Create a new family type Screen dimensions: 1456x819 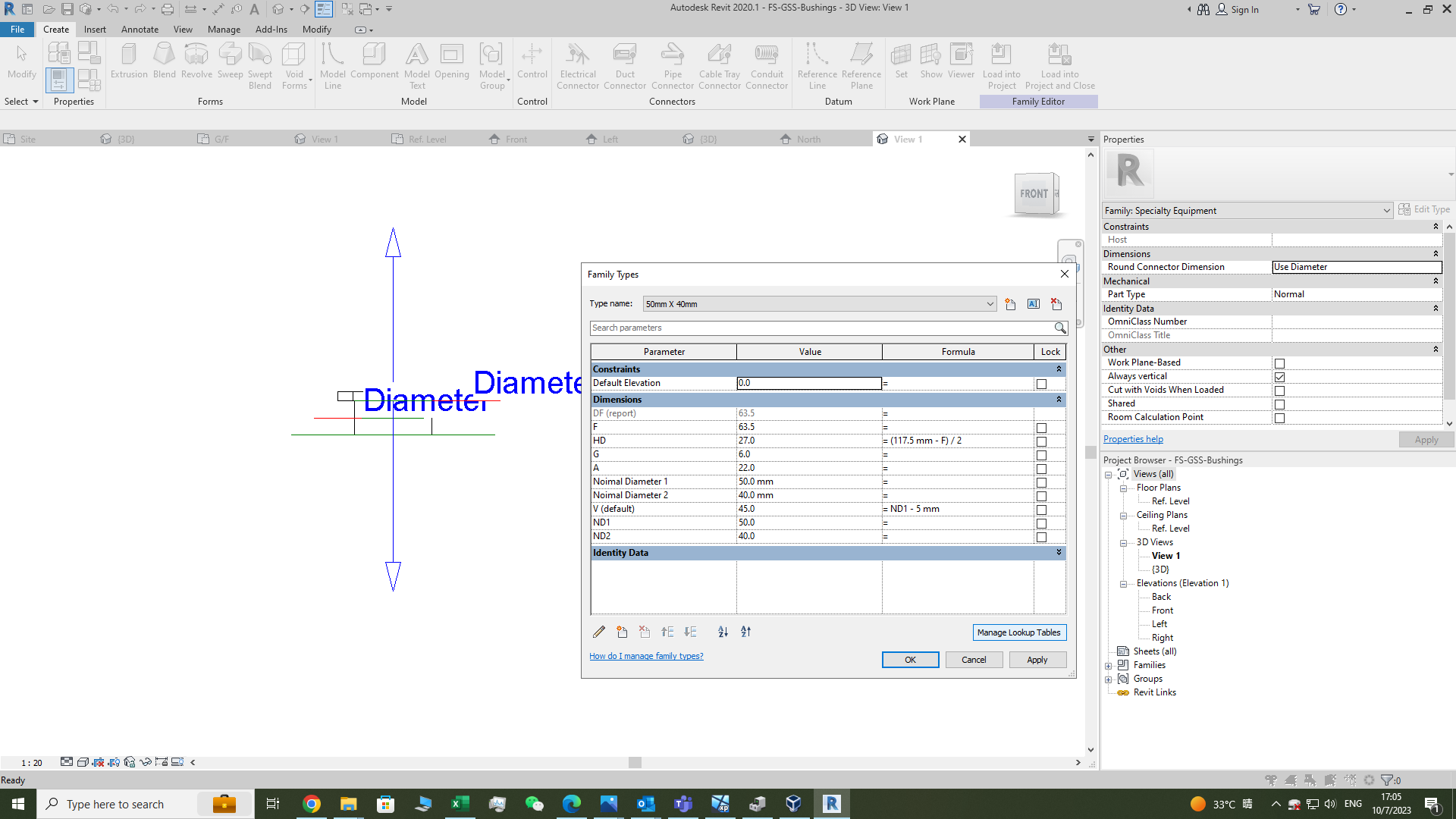click(1010, 304)
